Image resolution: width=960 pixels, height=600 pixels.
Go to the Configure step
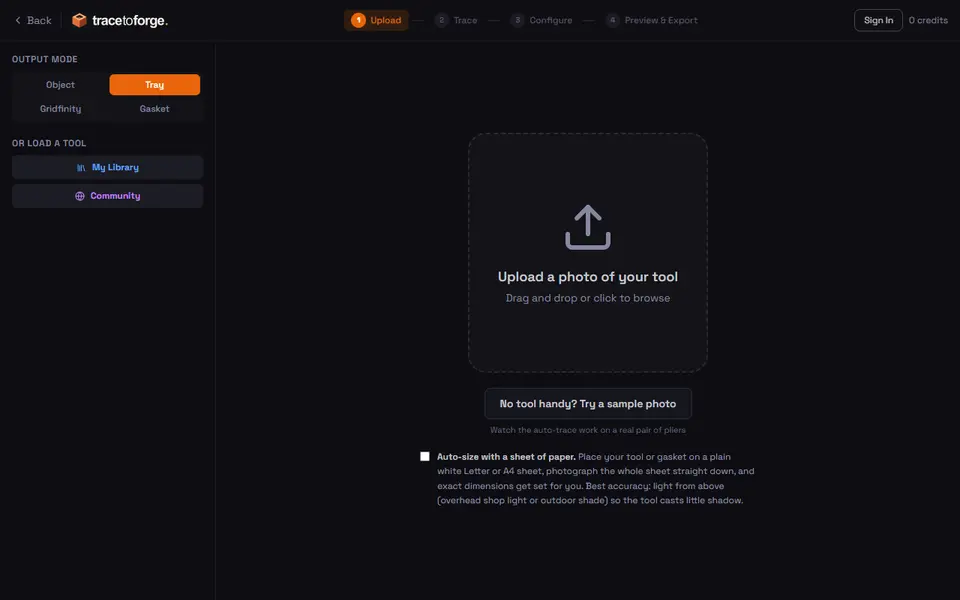[541, 20]
